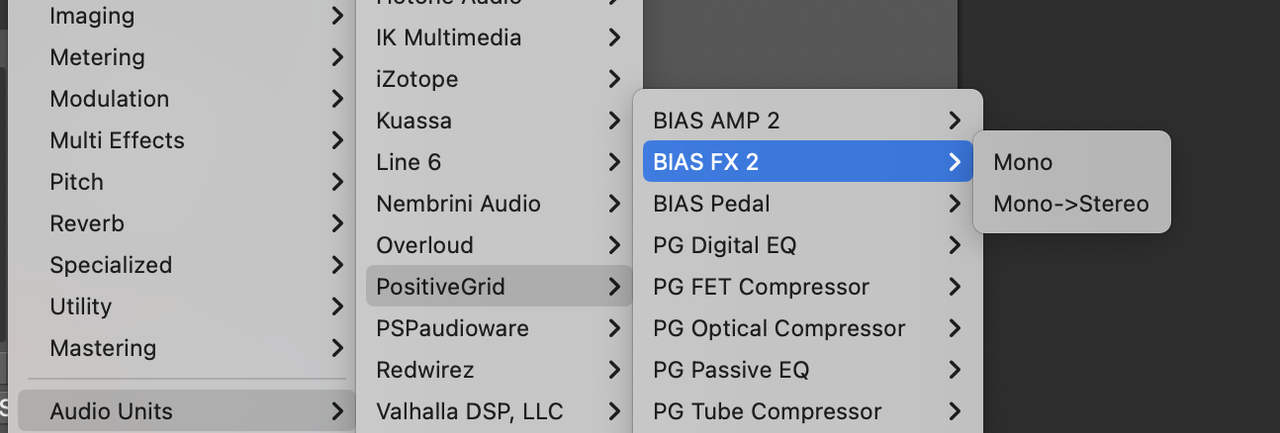Choose Mono->Stereo for BIAS FX 2
Screen dimensions: 1280x433
(1071, 204)
